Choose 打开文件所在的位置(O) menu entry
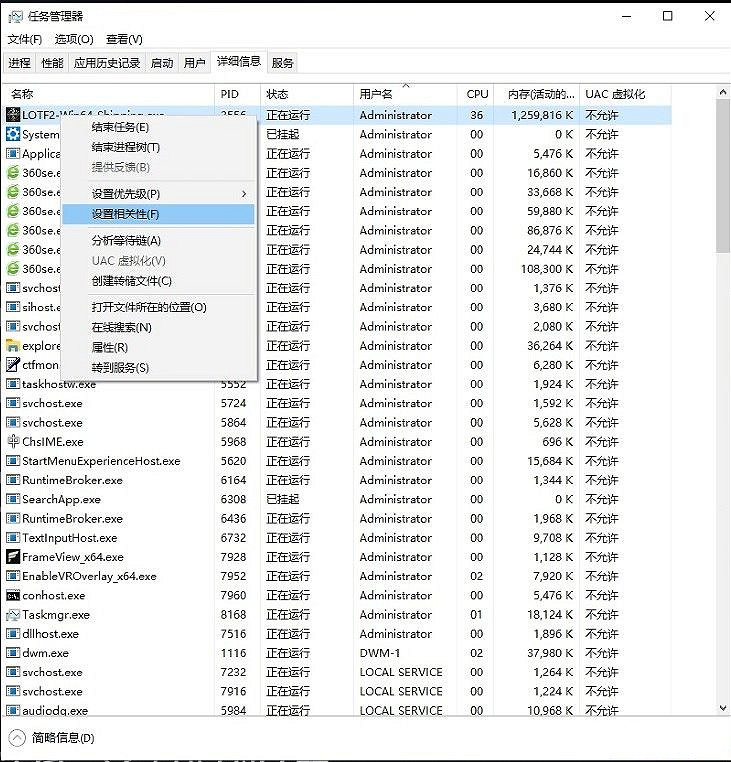The height and width of the screenshot is (762, 731). 149,307
